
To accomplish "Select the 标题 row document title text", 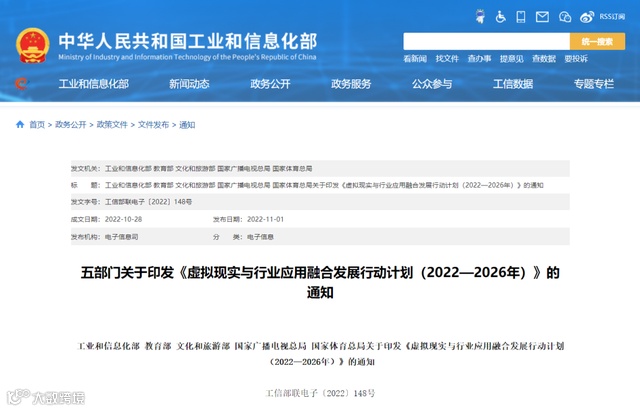I will tap(324, 185).
